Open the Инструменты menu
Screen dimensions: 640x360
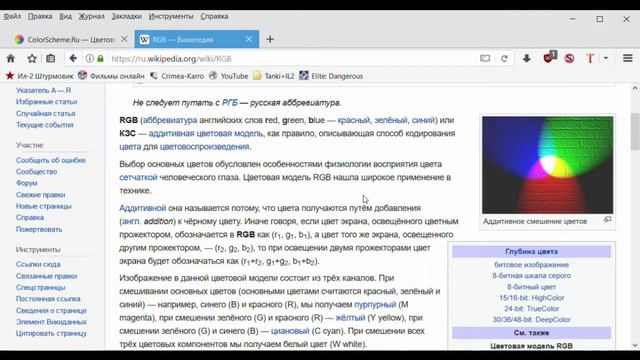[171, 16]
